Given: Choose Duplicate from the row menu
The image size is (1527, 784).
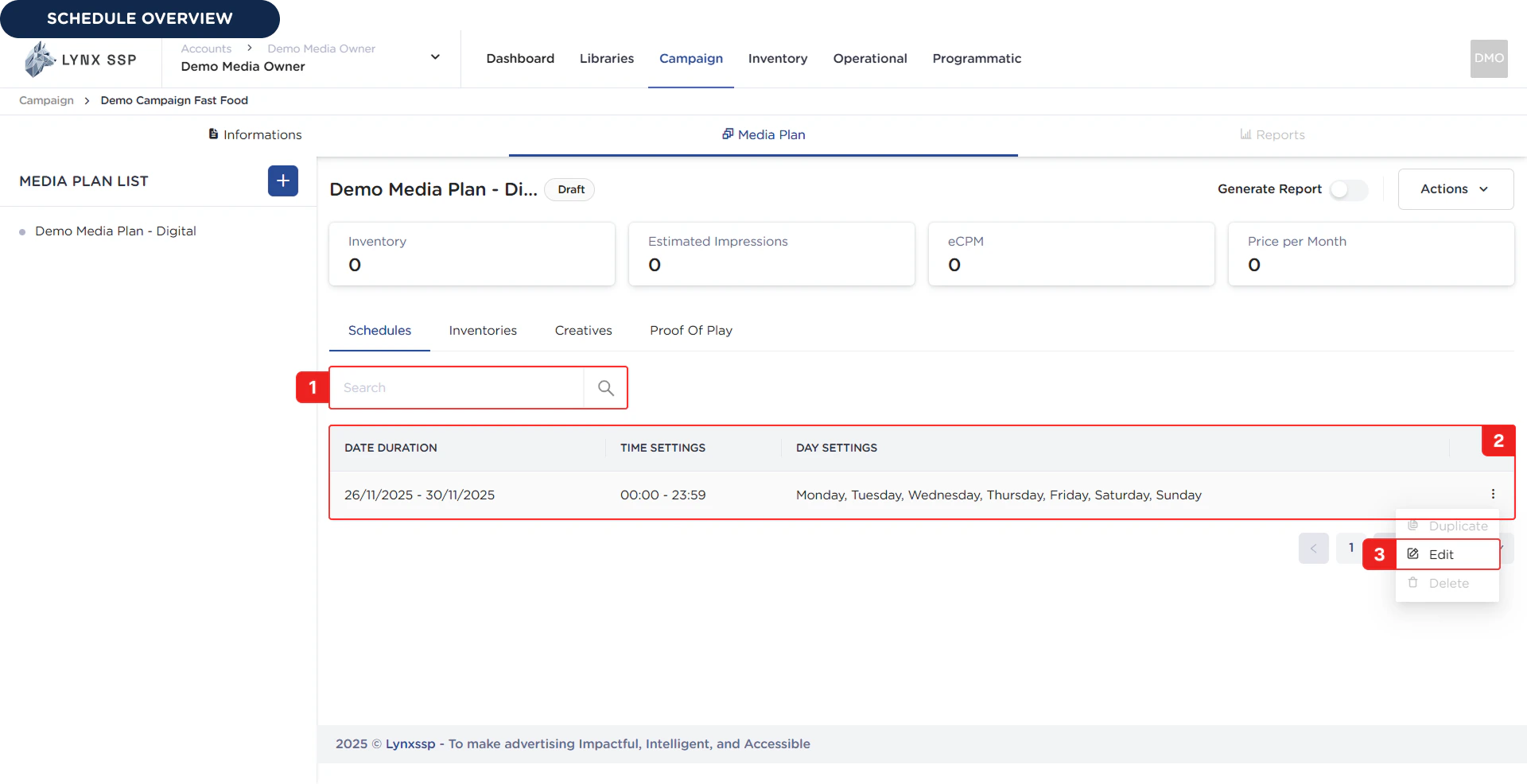Looking at the screenshot, I should coord(1447,526).
